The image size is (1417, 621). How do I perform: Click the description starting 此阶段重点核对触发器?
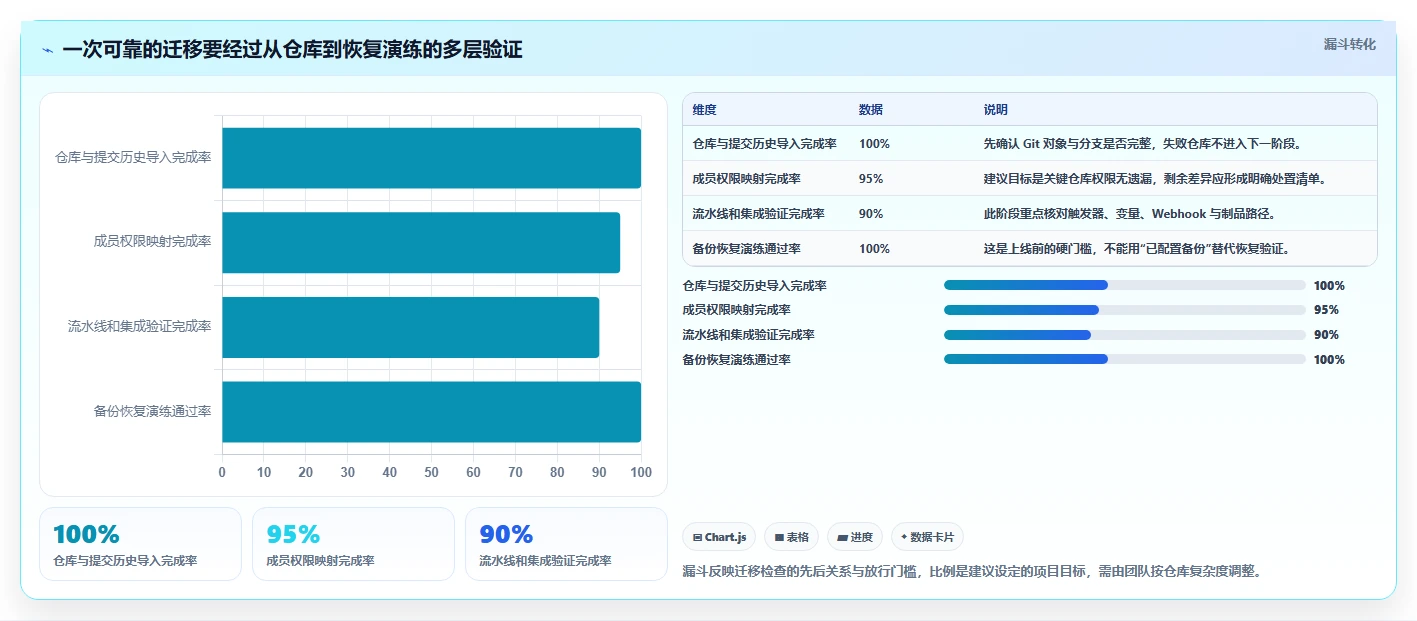click(x=1129, y=214)
